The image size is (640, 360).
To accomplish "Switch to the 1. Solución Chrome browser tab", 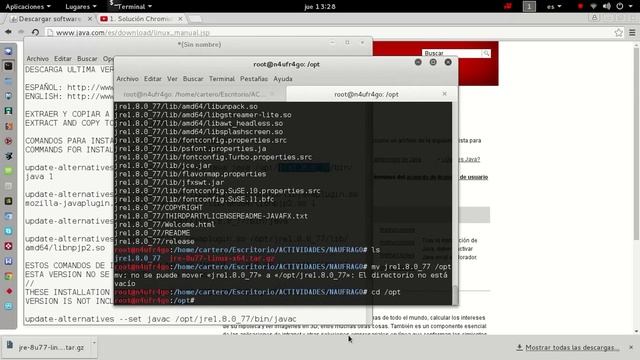I will coord(140,19).
